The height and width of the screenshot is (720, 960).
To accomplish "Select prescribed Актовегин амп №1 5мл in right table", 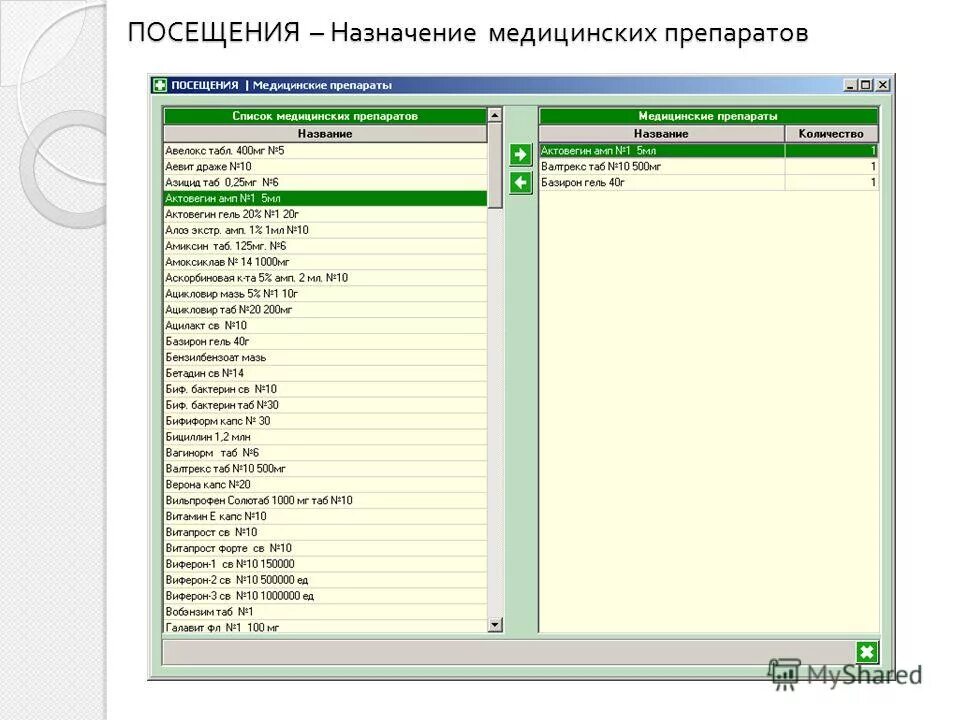I will click(662, 151).
